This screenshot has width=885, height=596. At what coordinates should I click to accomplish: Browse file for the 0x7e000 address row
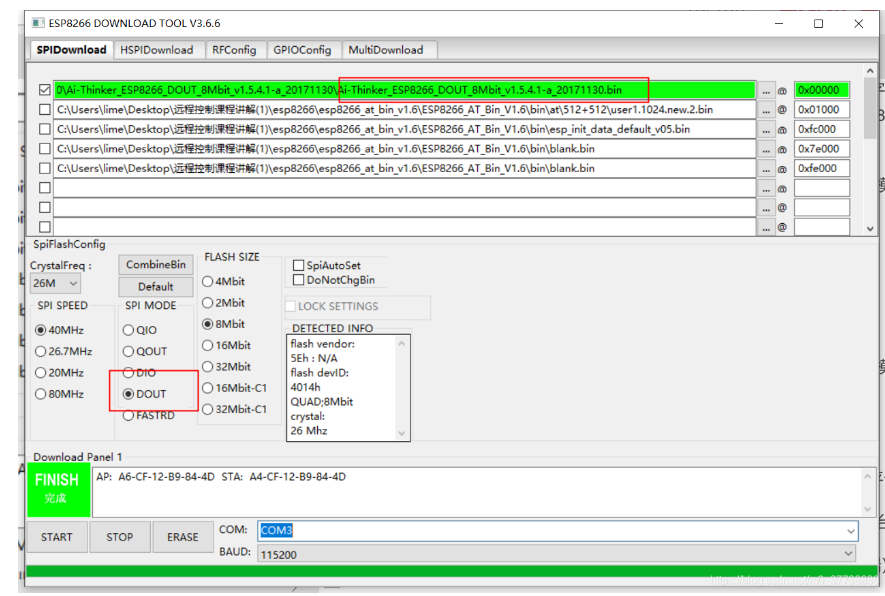[766, 149]
